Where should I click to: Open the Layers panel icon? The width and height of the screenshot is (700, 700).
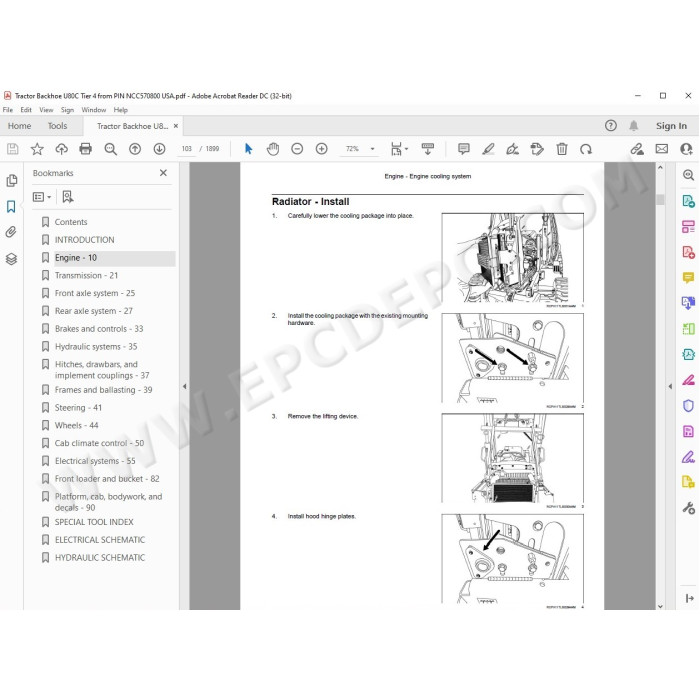(x=12, y=259)
